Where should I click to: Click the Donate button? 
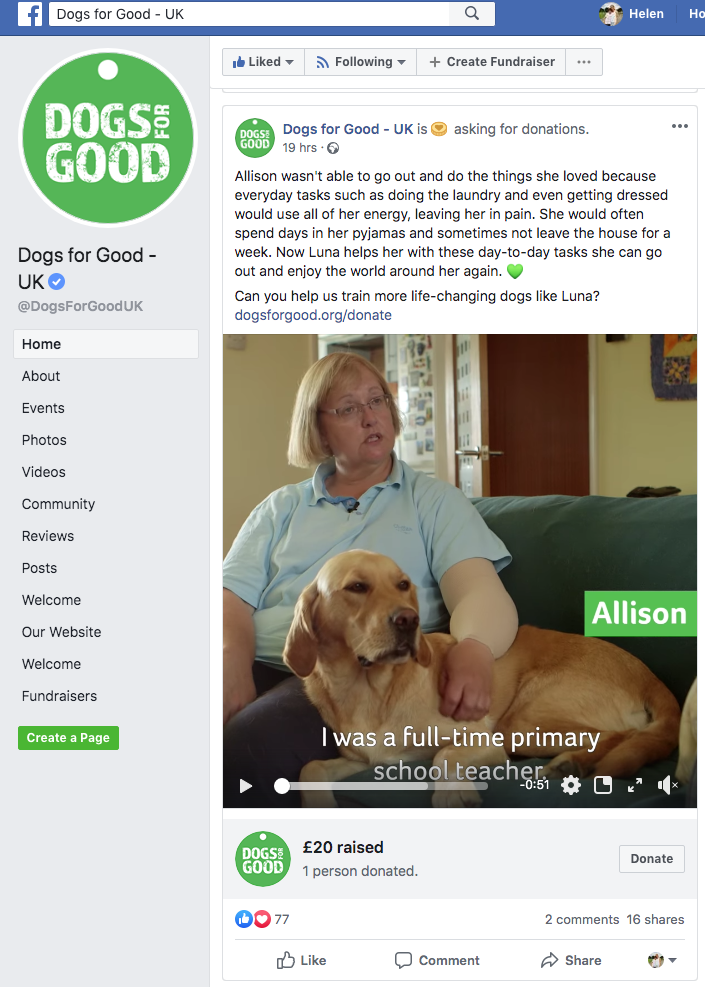coord(651,859)
